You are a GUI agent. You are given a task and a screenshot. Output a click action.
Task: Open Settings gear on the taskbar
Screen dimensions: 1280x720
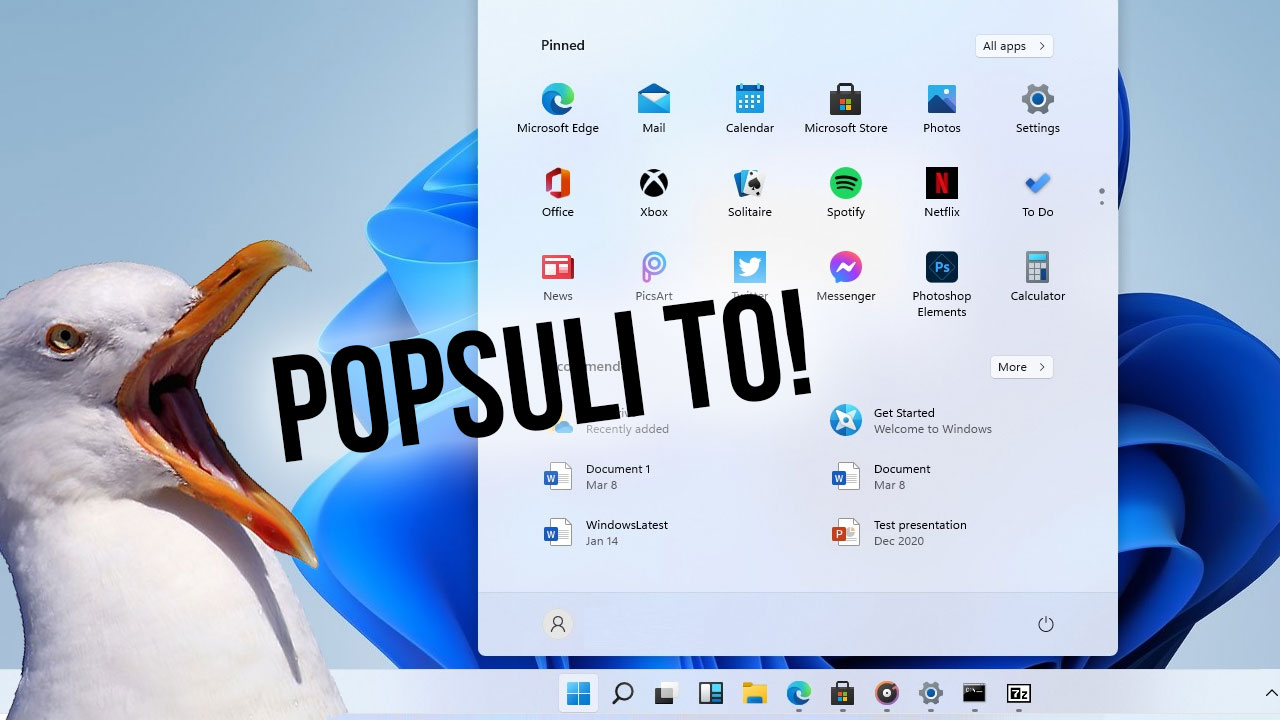(930, 693)
